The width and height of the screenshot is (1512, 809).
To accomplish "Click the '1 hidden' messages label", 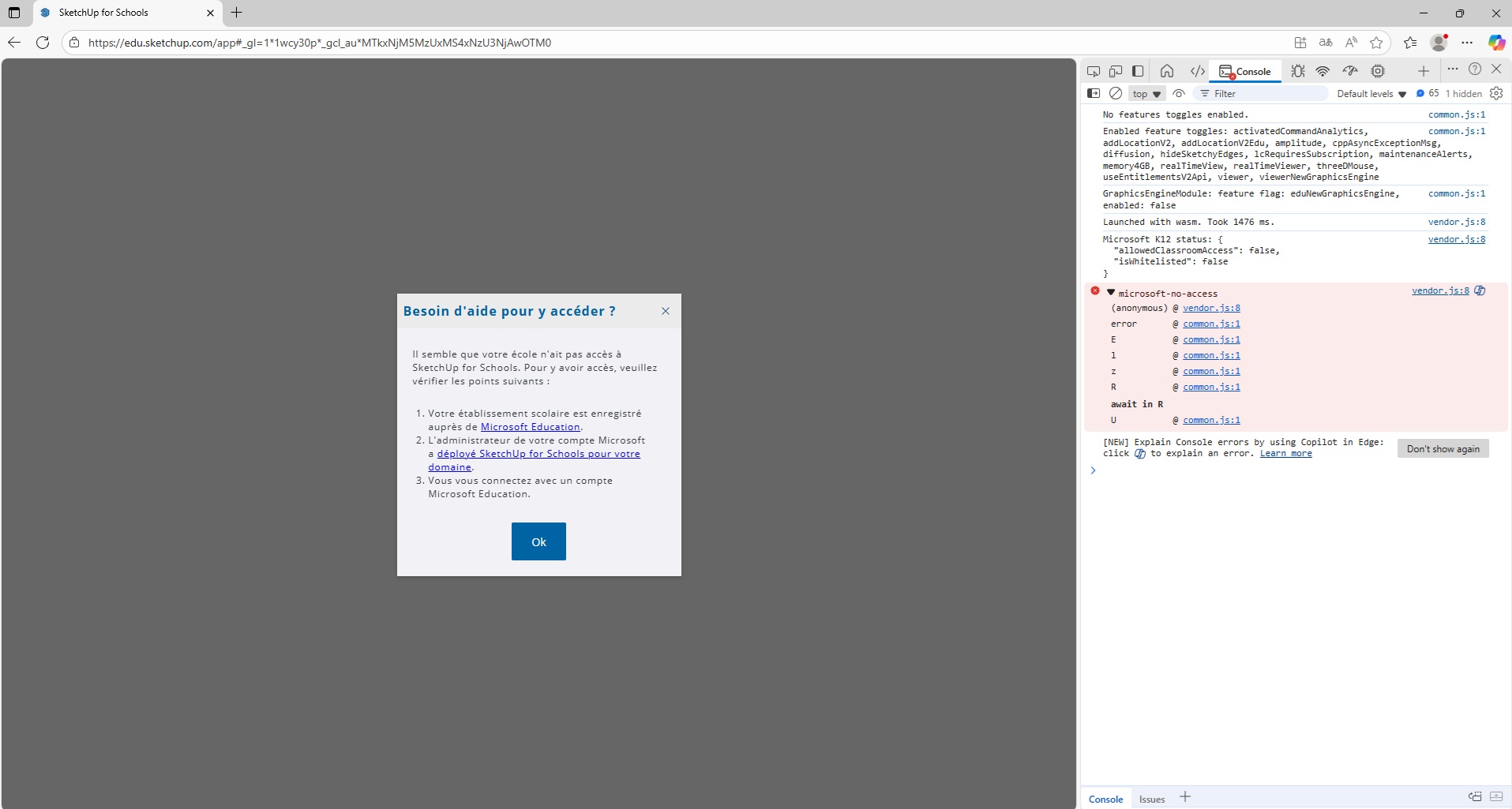I will click(x=1463, y=94).
